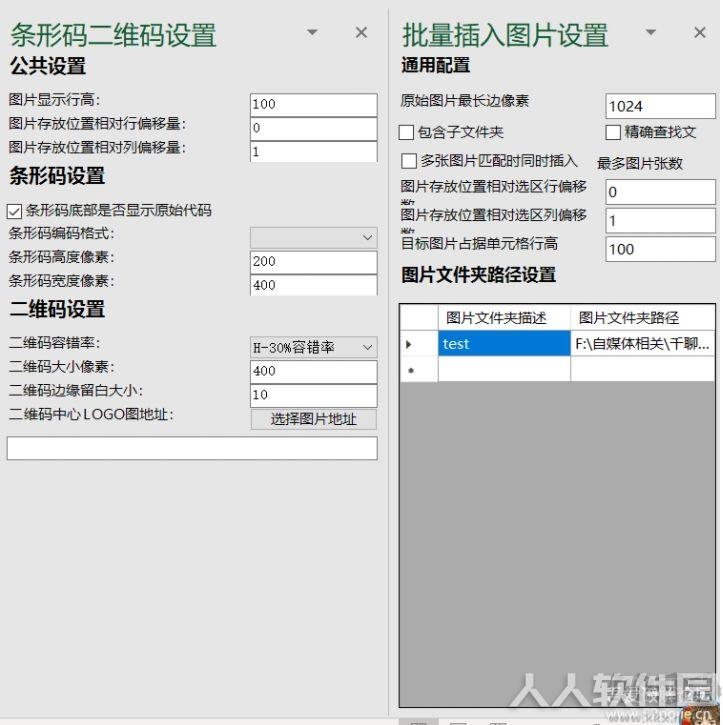The height and width of the screenshot is (725, 723).
Task: Close the 条形码二维码设置 pane
Action: (x=361, y=32)
